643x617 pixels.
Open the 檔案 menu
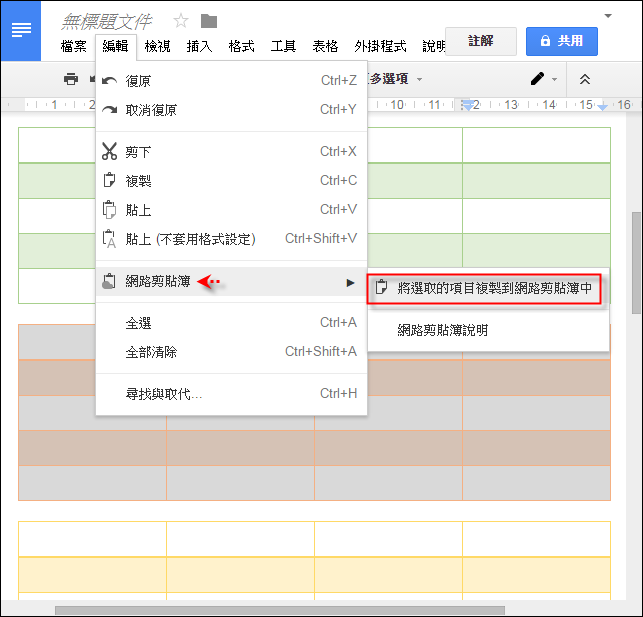(x=74, y=46)
